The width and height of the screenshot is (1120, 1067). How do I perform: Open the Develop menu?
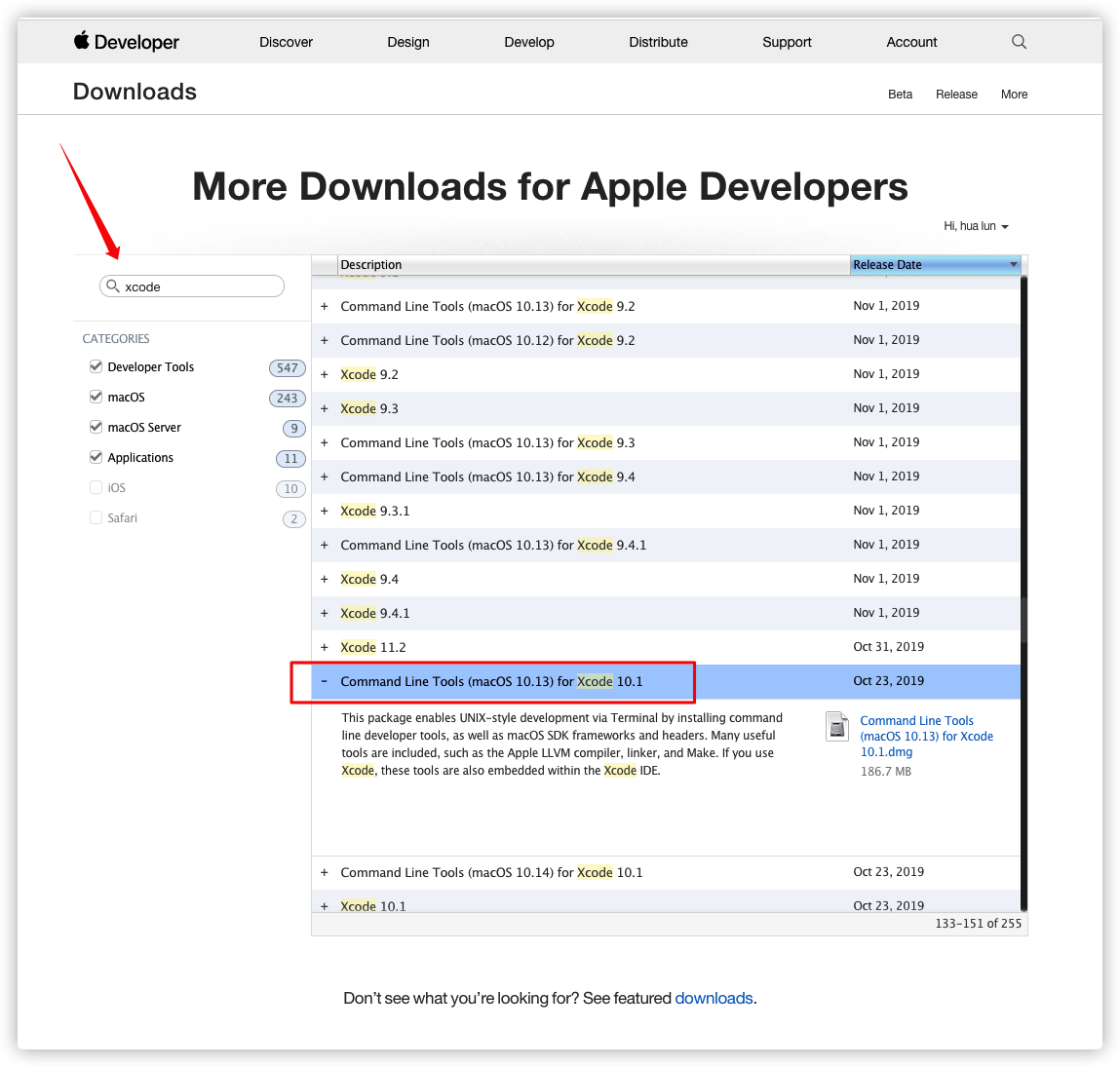coord(528,42)
